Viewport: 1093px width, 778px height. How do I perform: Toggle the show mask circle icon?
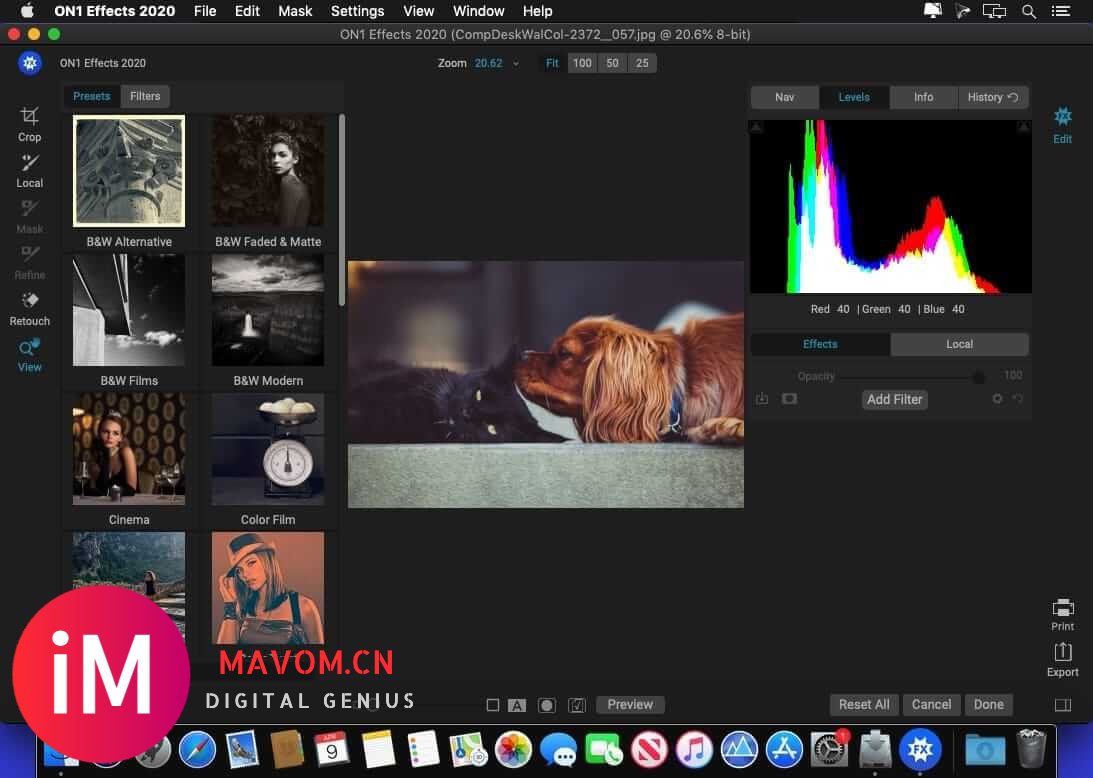click(546, 705)
